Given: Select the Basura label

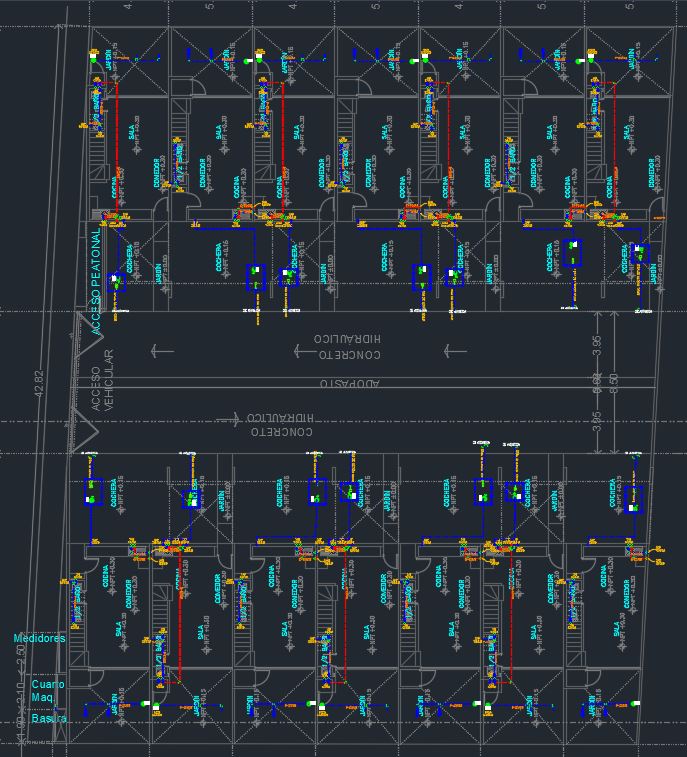Looking at the screenshot, I should 49,718.
